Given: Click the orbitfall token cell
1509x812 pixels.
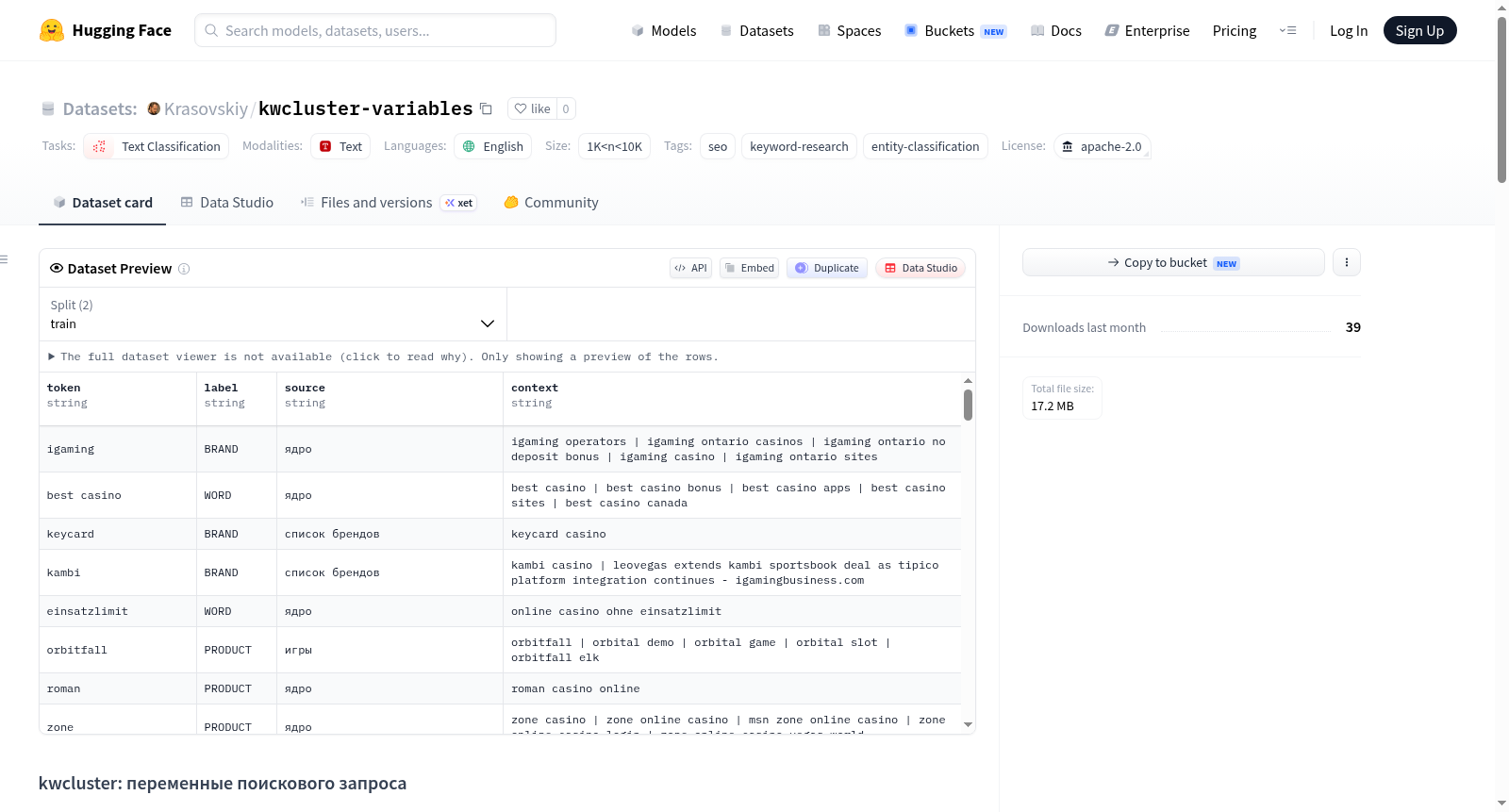Looking at the screenshot, I should click(x=118, y=651).
